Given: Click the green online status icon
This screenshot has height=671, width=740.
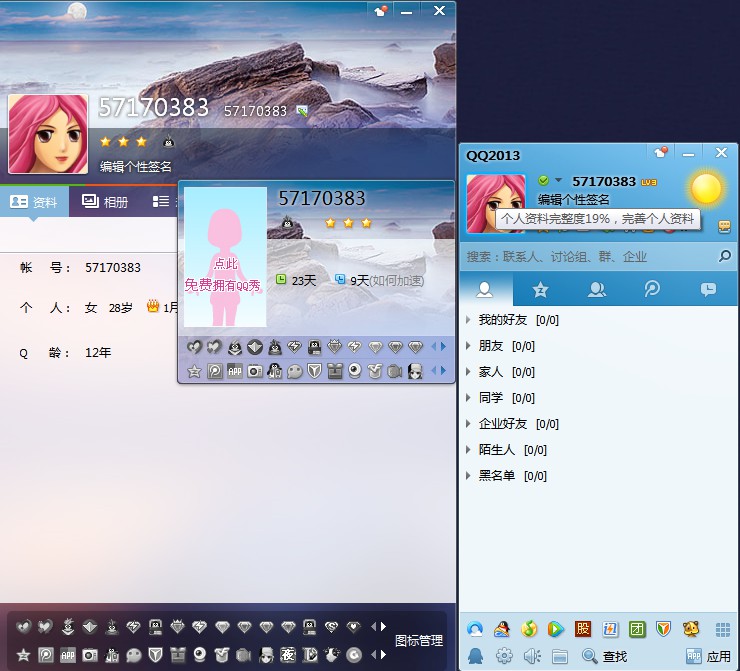Looking at the screenshot, I should coord(543,180).
